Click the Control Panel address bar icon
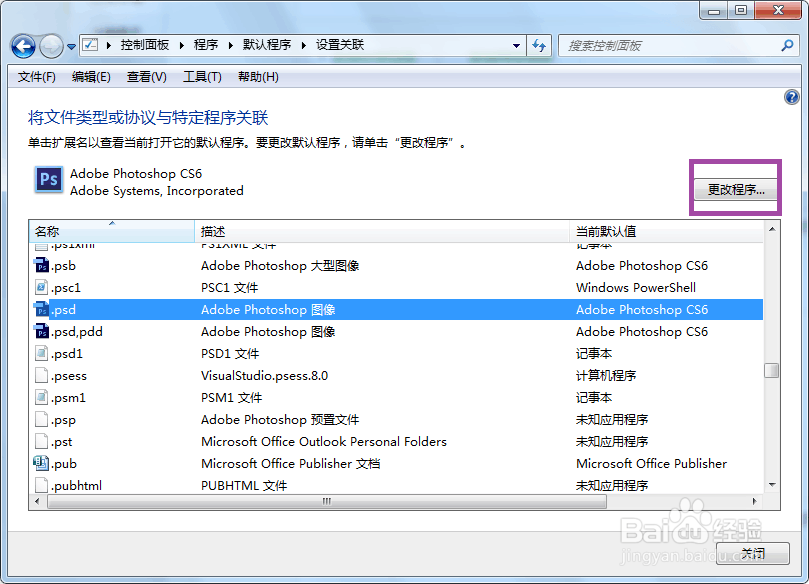This screenshot has width=809, height=584. tap(90, 45)
